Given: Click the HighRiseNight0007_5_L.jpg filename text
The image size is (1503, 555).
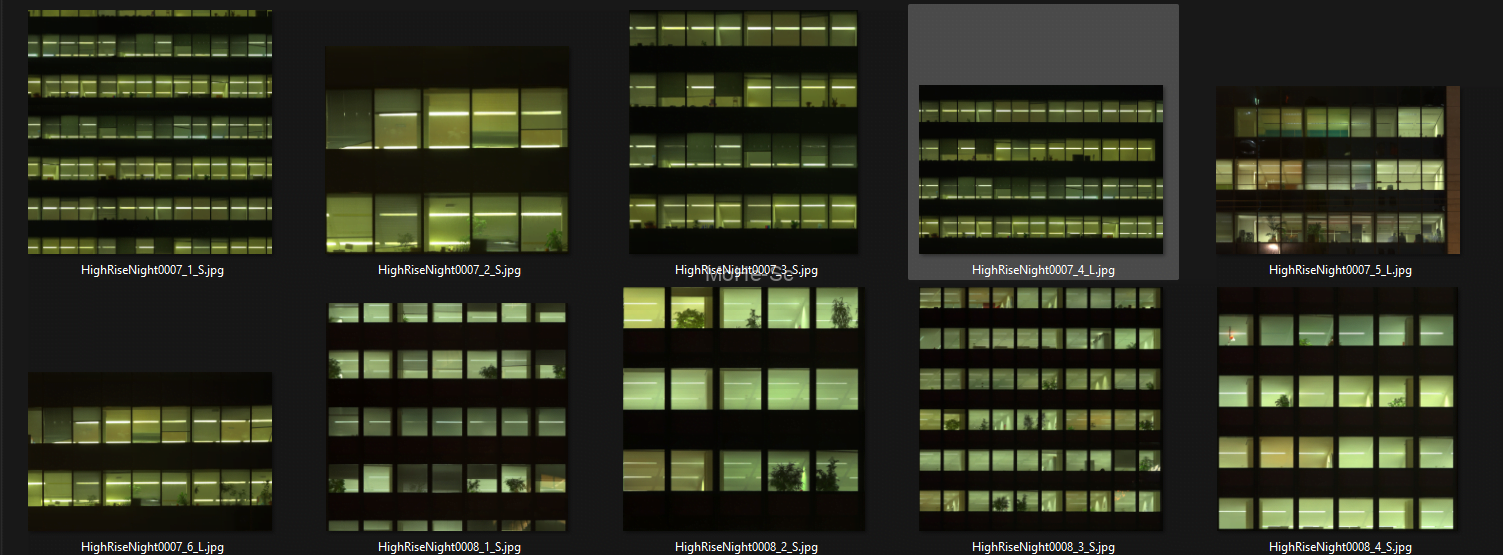Looking at the screenshot, I should click(1340, 270).
